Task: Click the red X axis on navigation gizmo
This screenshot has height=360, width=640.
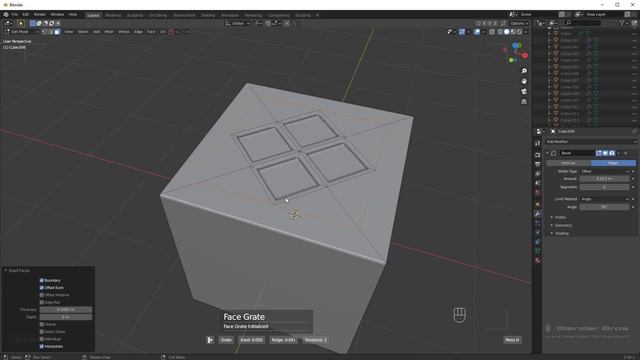Action: pos(525,56)
